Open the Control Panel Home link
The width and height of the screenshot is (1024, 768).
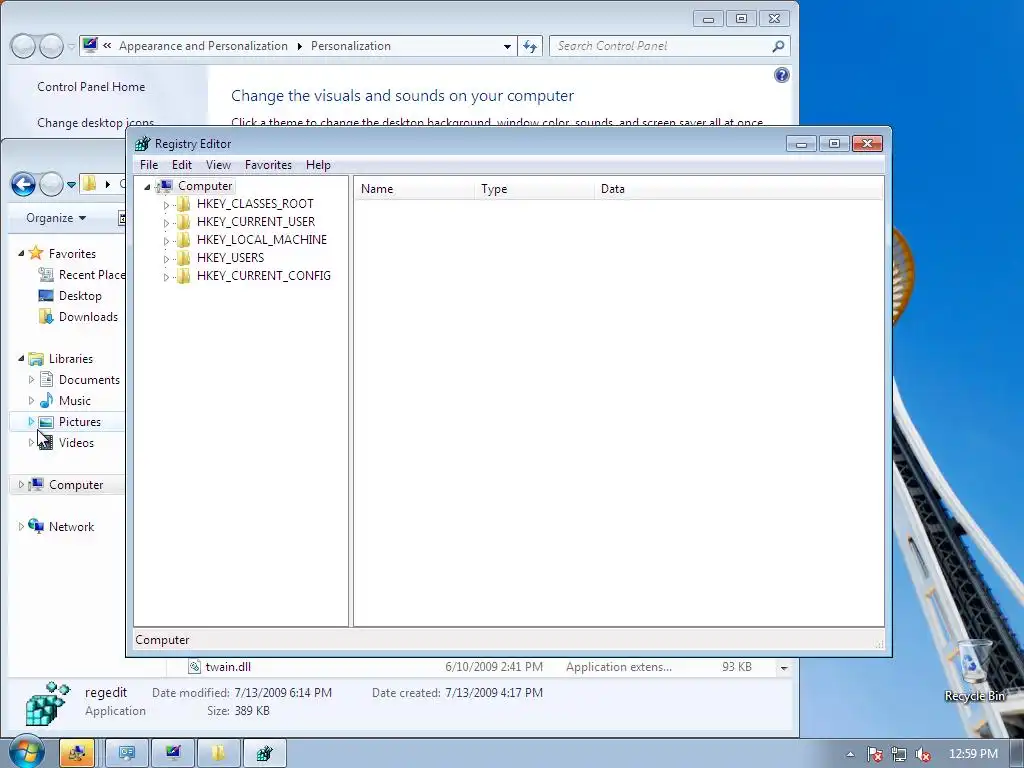91,87
